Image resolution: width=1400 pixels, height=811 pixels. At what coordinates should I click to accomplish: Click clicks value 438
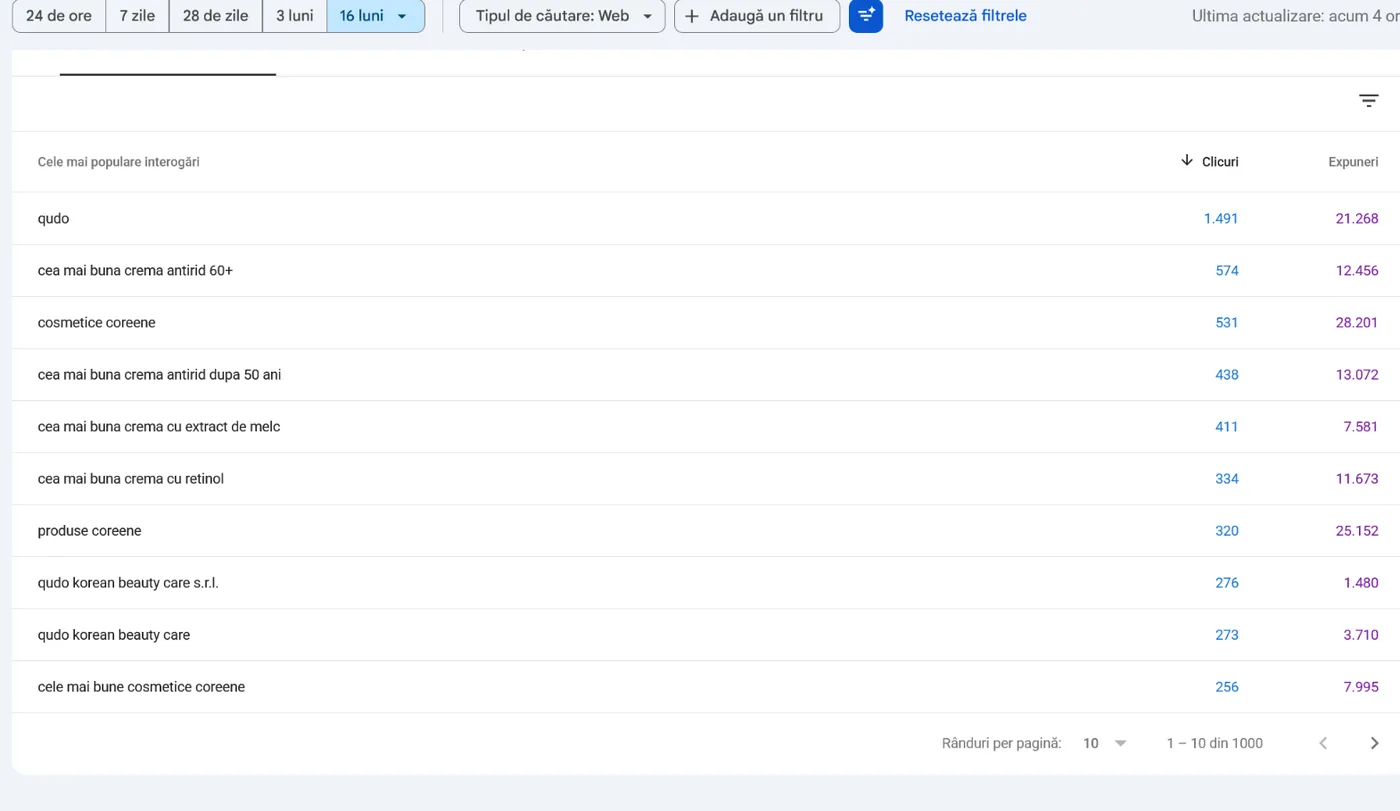tap(1227, 374)
